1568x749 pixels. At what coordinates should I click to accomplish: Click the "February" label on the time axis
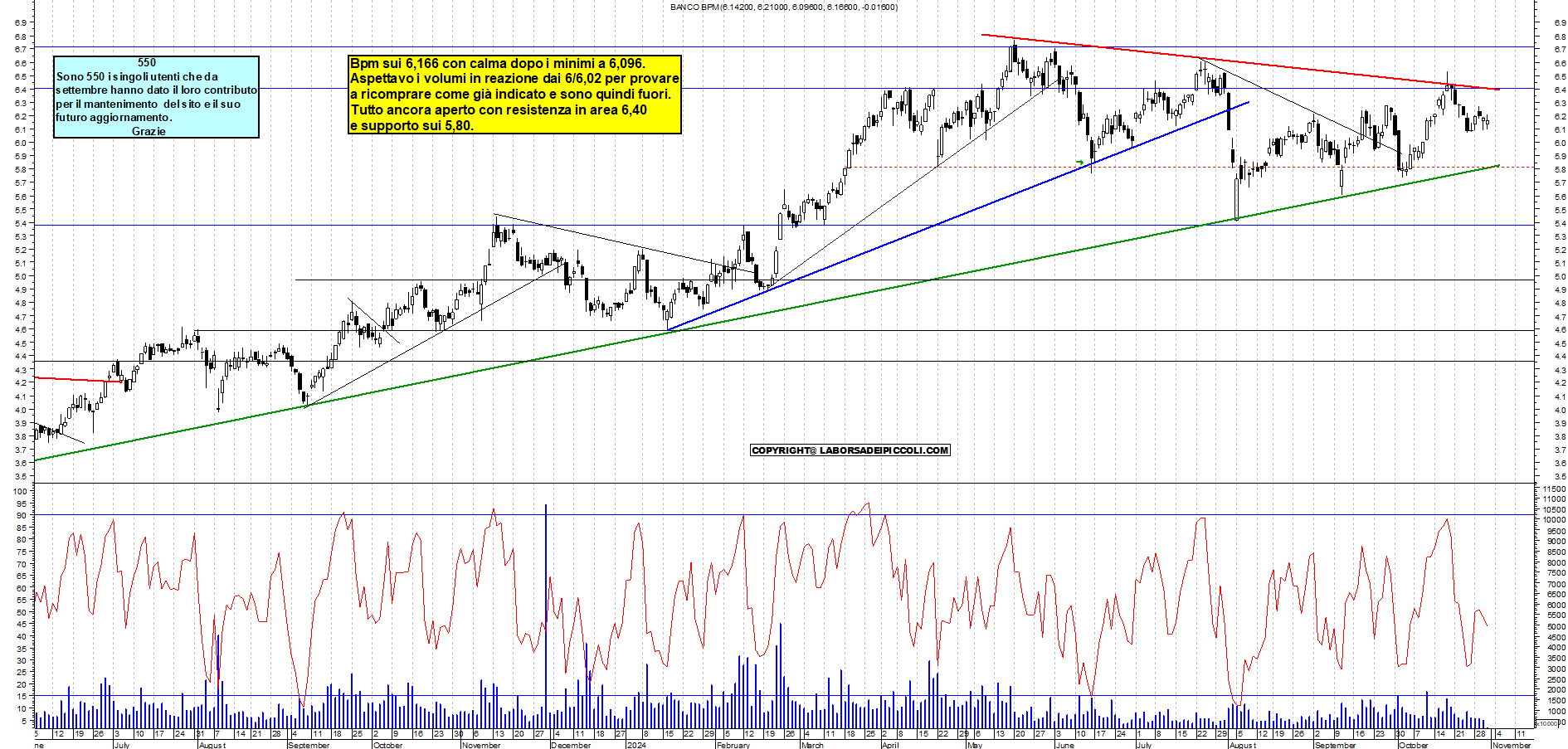pyautogui.click(x=733, y=745)
